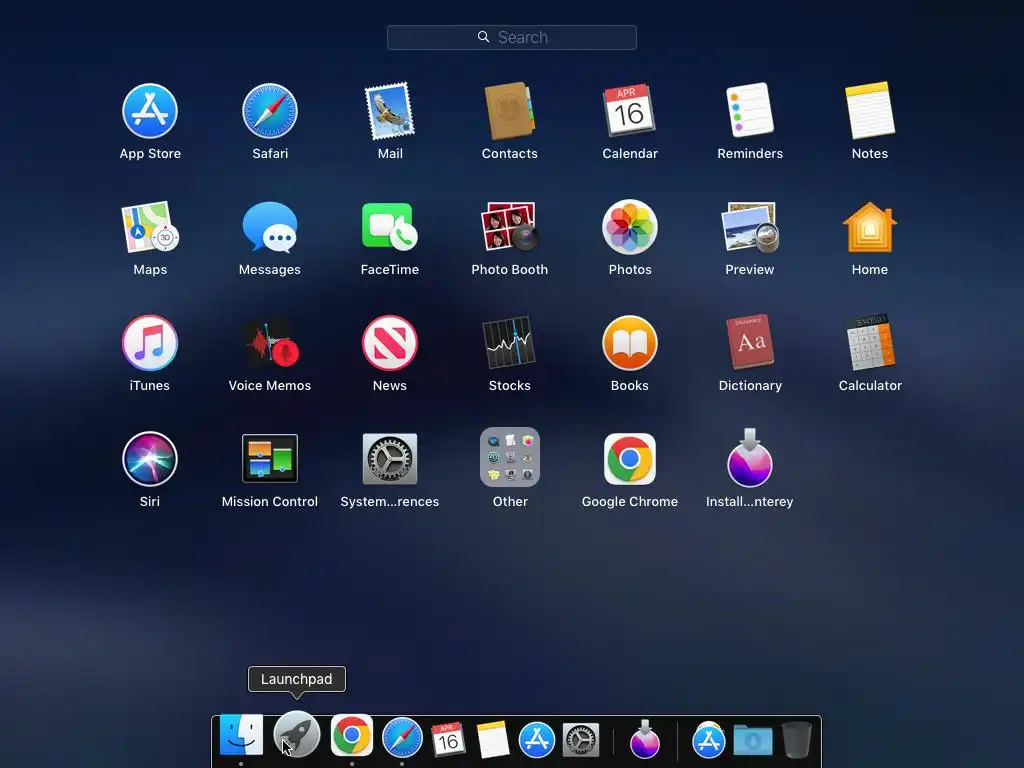Open Photo Booth
The width and height of the screenshot is (1024, 768).
509,227
